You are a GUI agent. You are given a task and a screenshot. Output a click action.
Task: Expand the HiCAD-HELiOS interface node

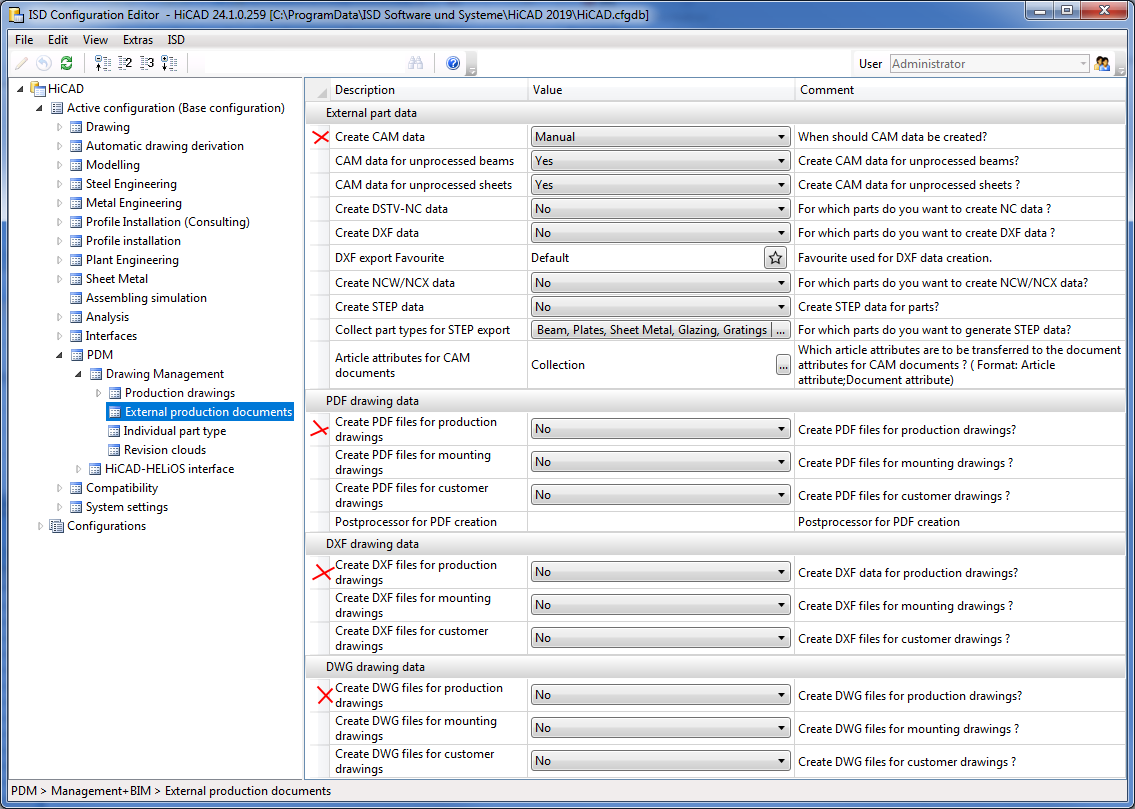click(x=79, y=469)
